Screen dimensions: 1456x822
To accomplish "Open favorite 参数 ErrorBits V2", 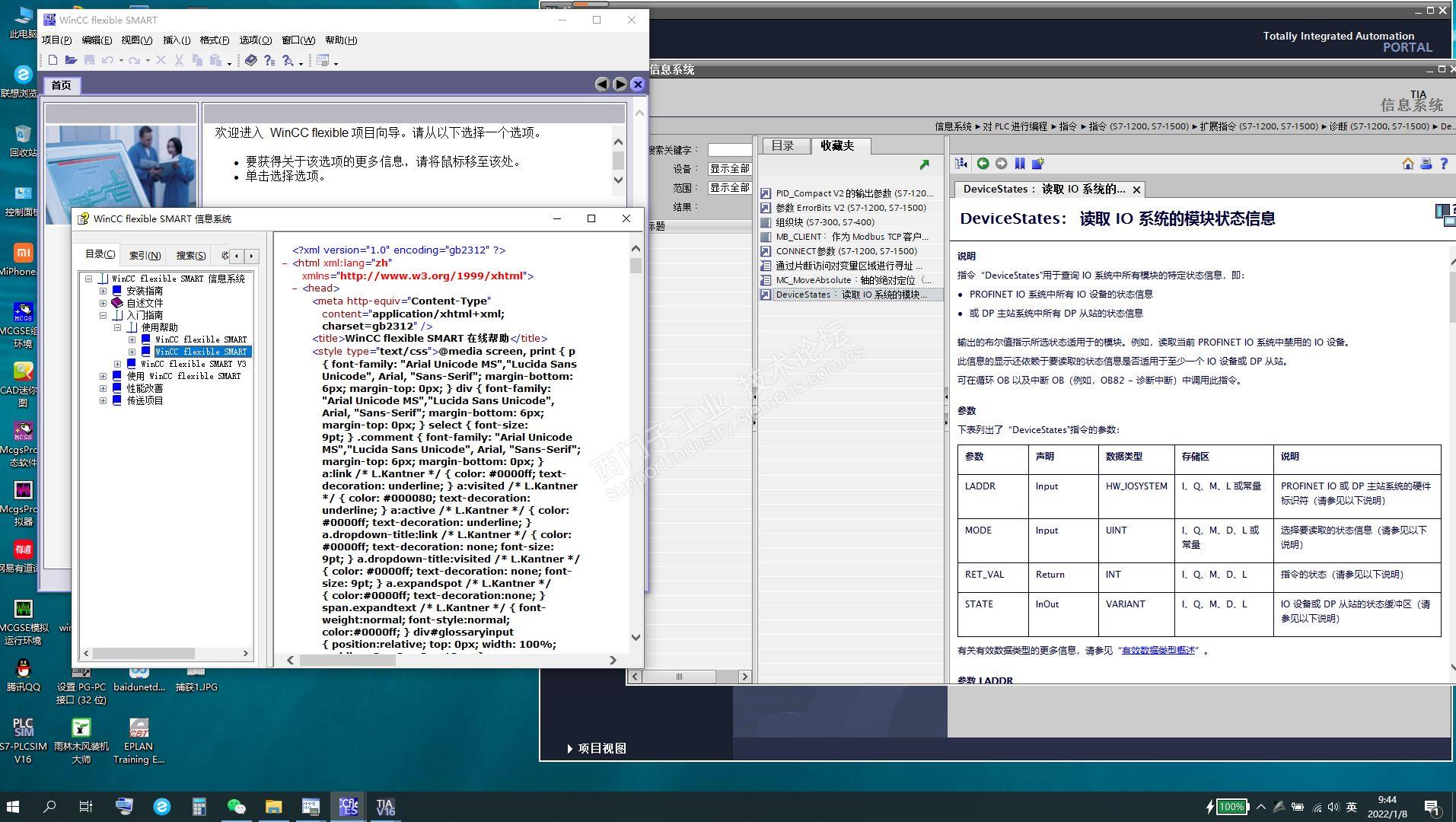I will (x=852, y=208).
